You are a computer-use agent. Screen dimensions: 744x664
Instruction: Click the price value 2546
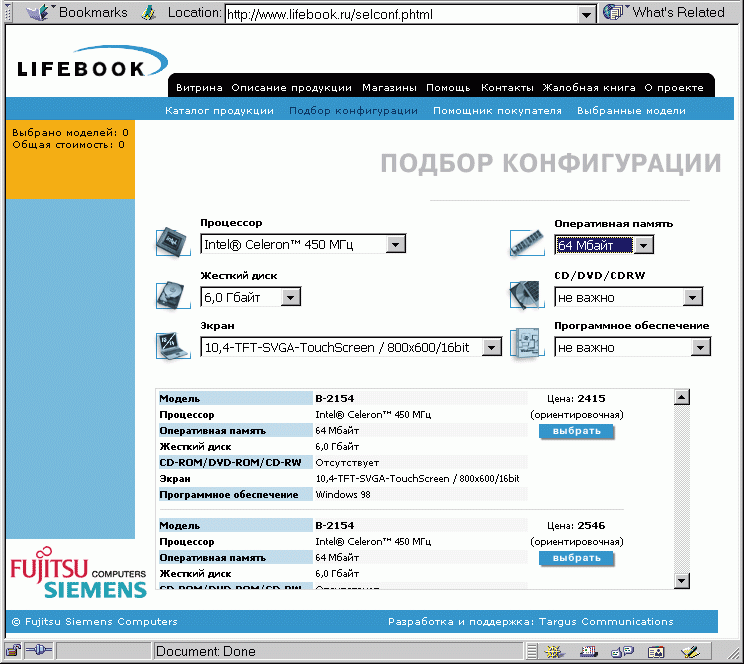[x=591, y=525]
